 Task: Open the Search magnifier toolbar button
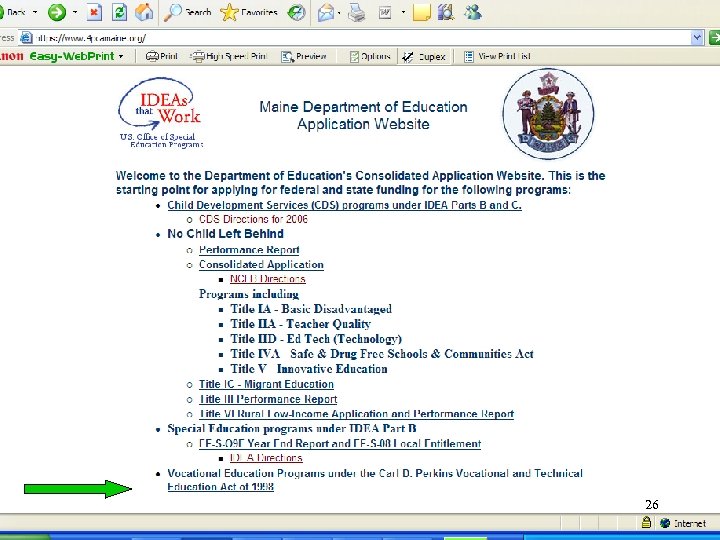point(187,12)
